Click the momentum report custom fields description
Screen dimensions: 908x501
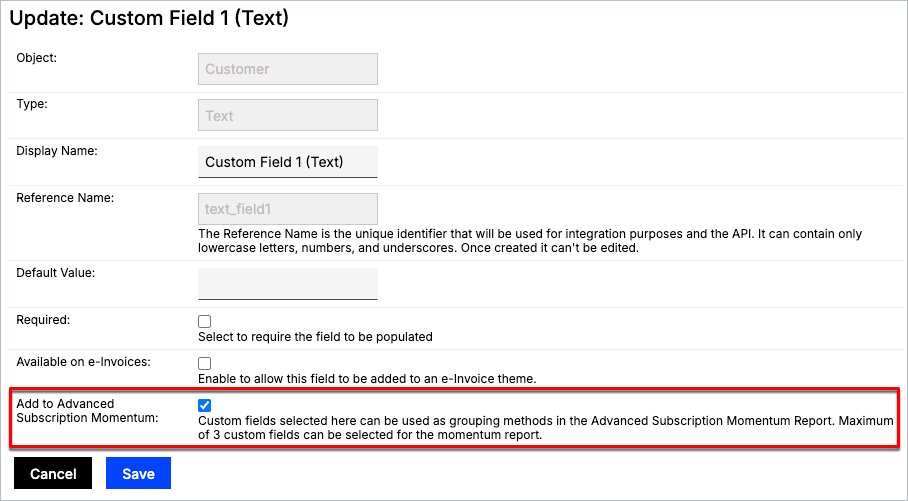point(545,428)
